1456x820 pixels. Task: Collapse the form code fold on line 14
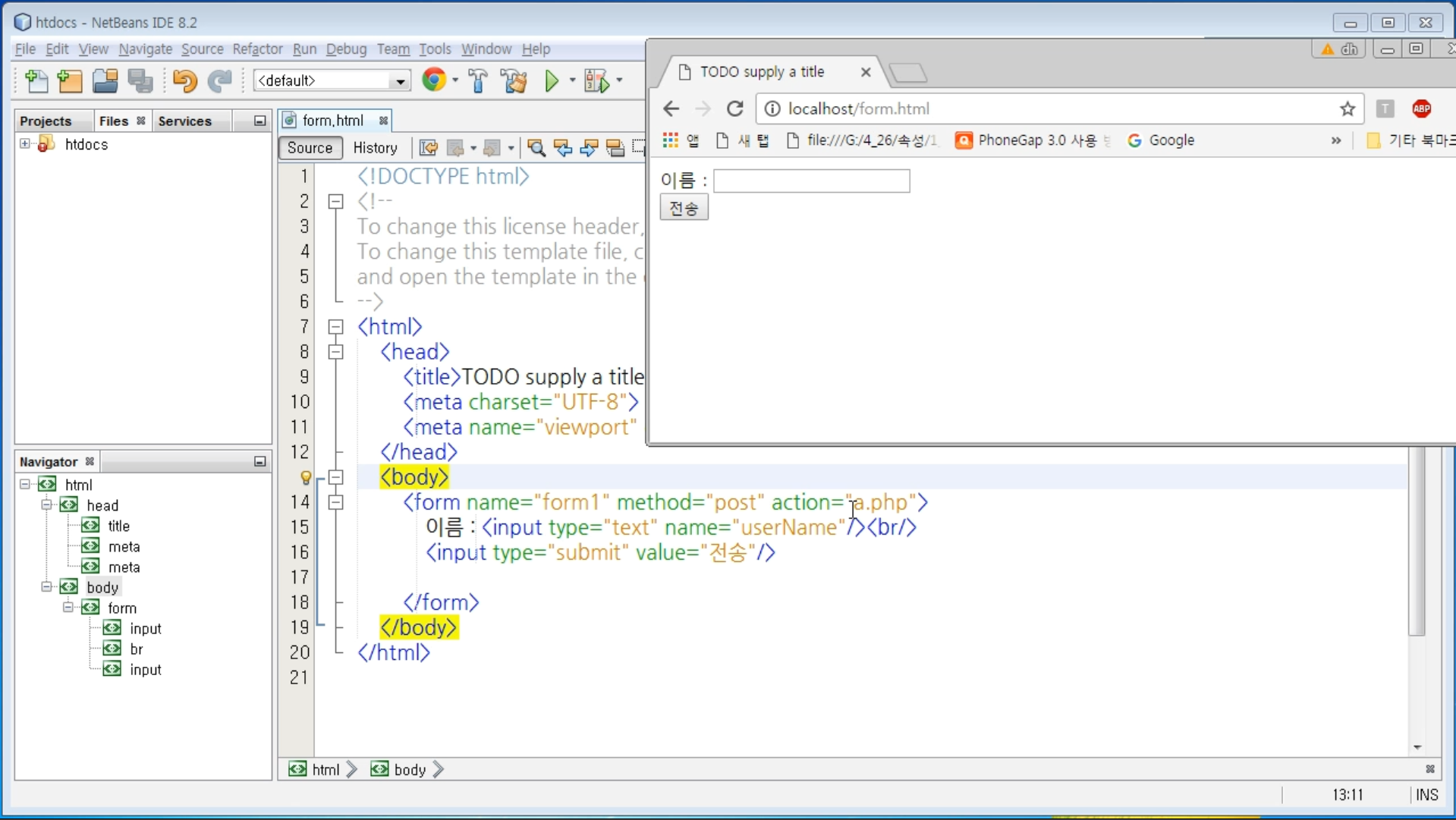pyautogui.click(x=335, y=502)
